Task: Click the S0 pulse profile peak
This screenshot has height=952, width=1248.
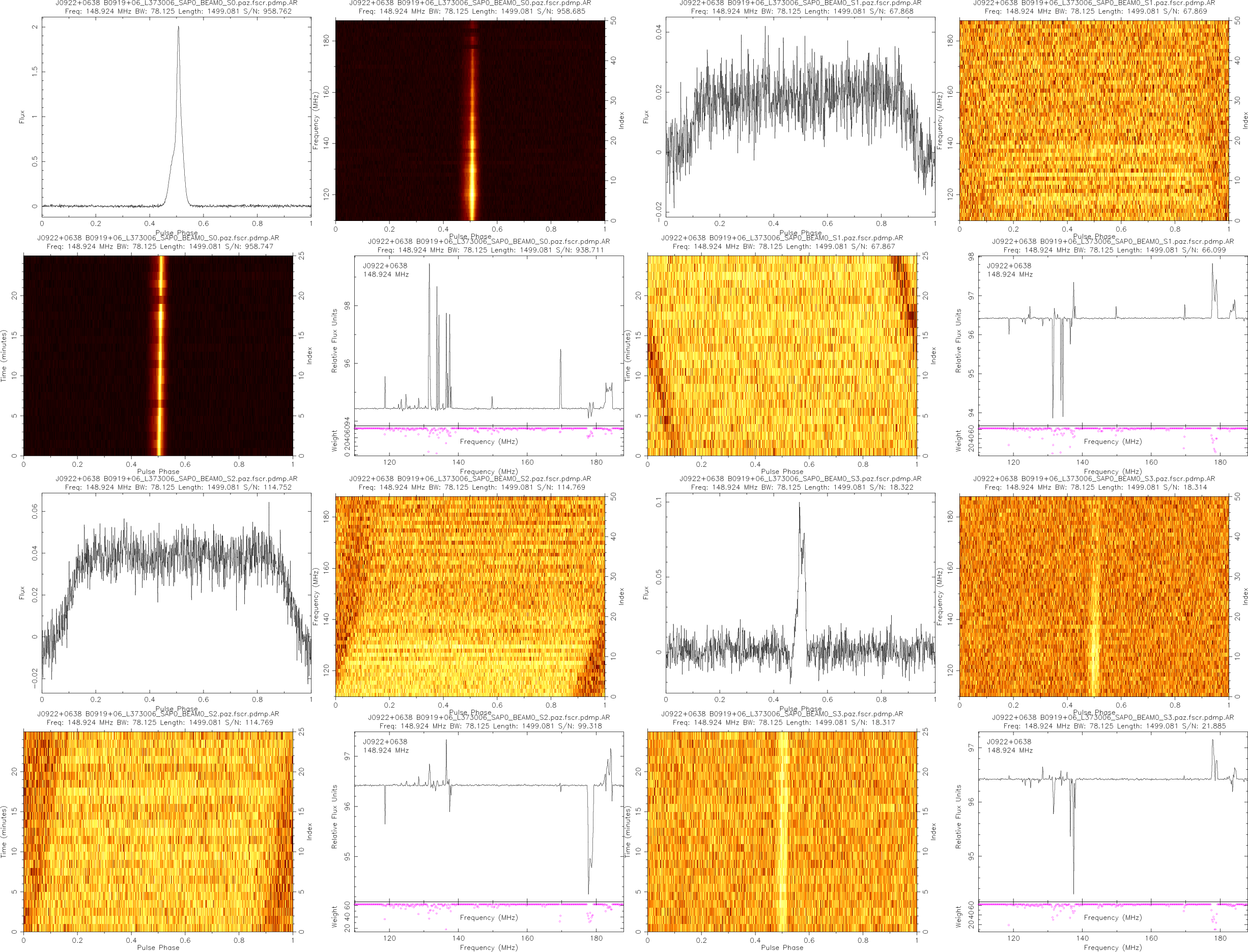Action: [179, 29]
